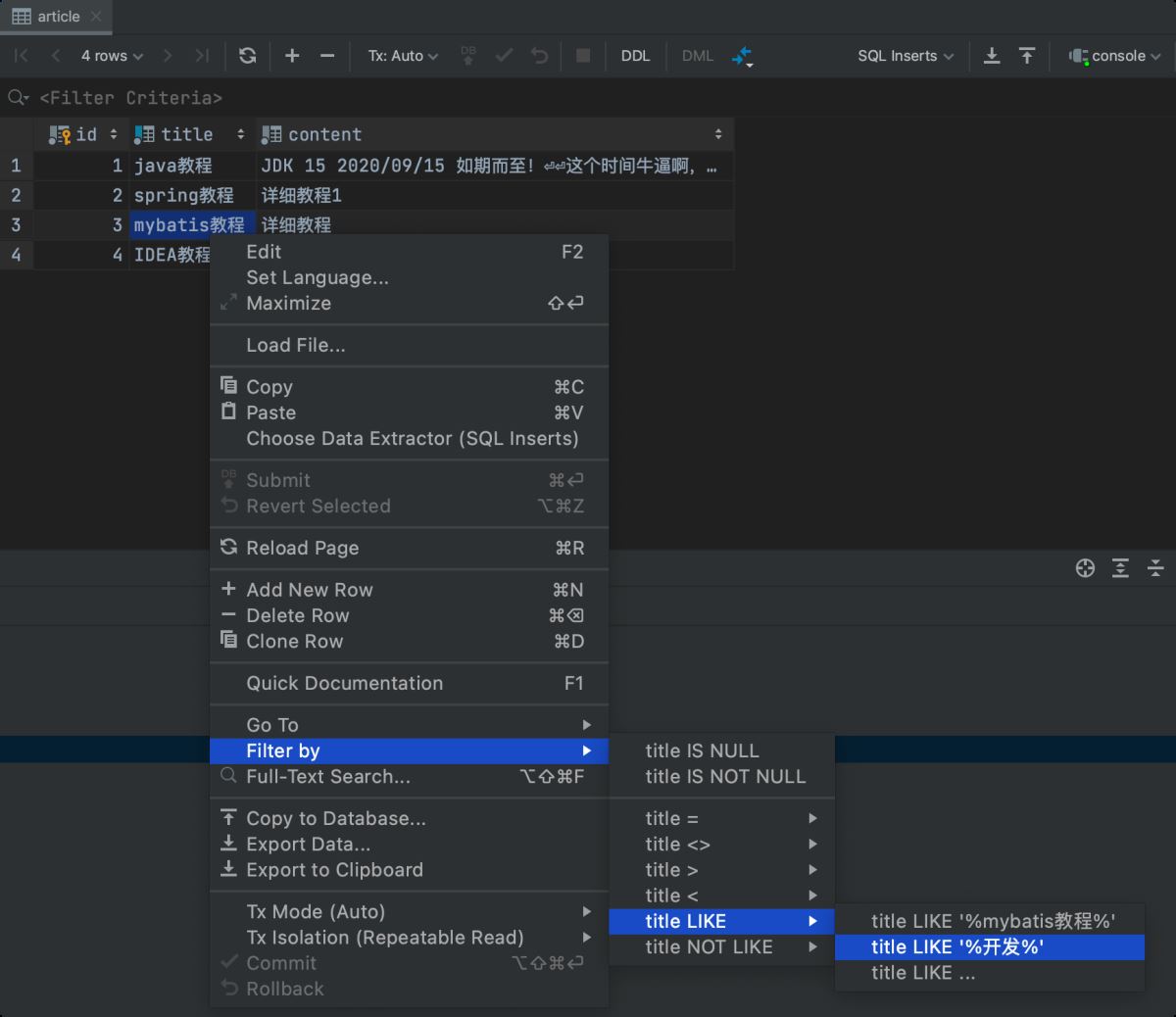Screen dimensions: 1176x1017
Task: Open the Tx: Auto dropdown
Action: (403, 56)
